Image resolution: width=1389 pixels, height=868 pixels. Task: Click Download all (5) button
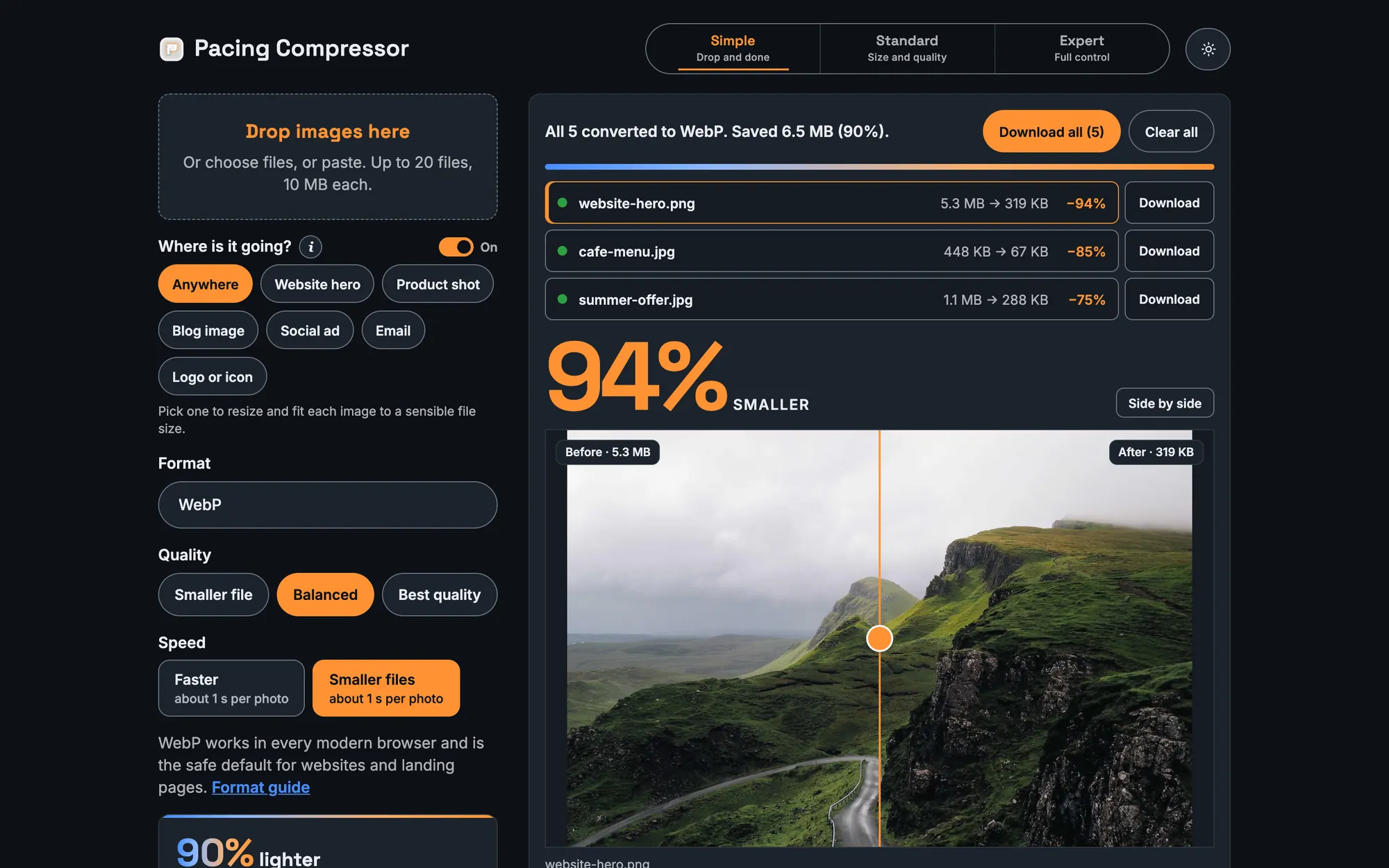tap(1051, 131)
